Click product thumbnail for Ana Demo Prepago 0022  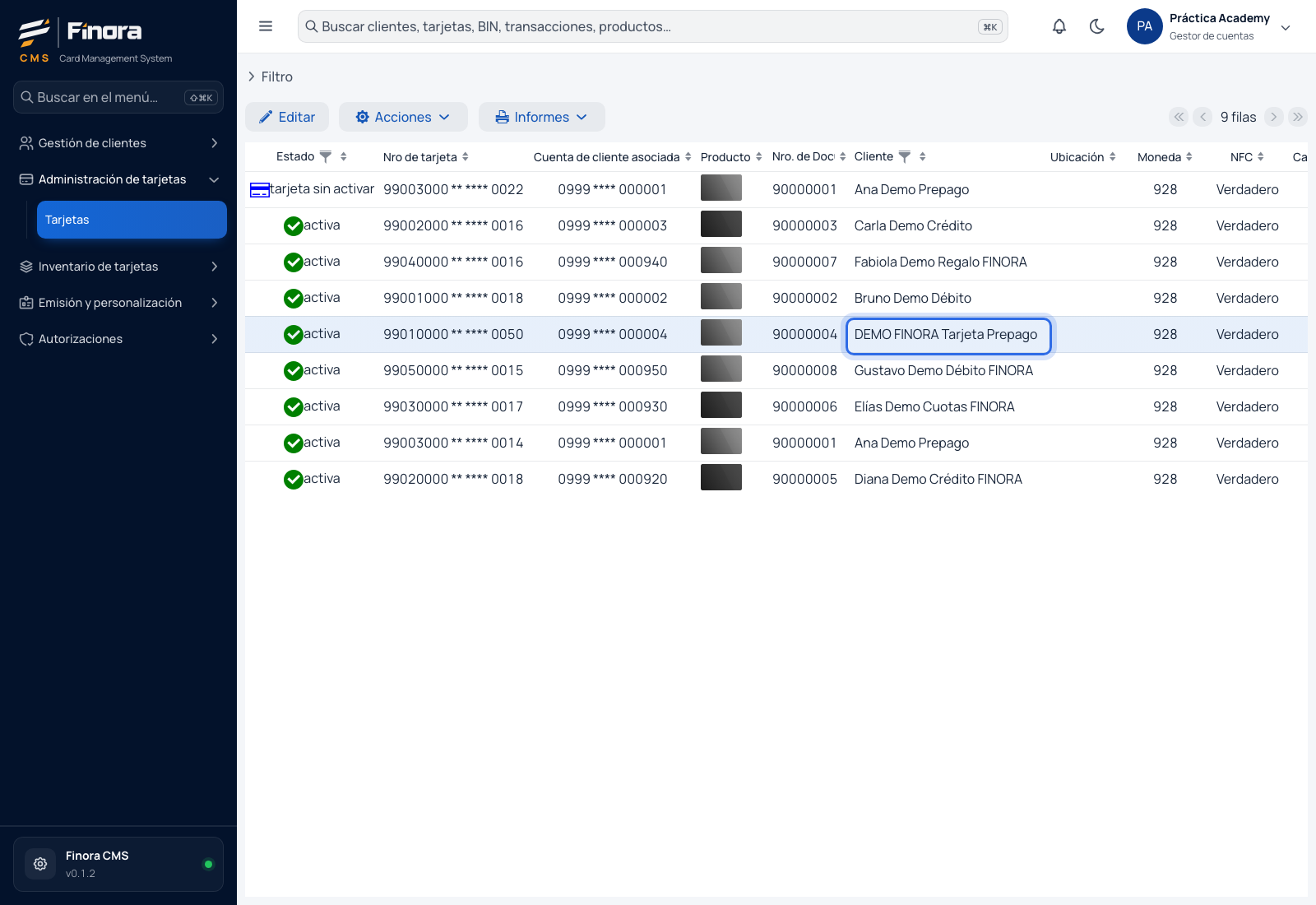pyautogui.click(x=721, y=188)
